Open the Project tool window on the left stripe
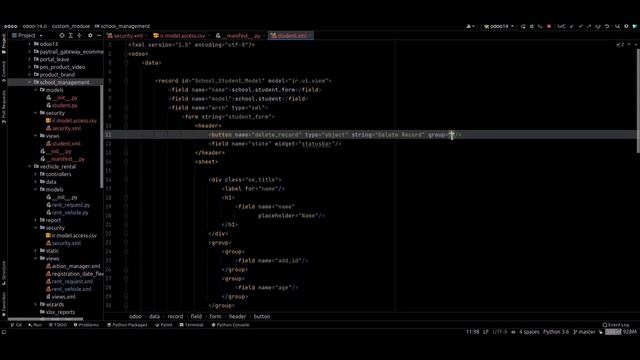Screen dimensions: 640x360 [4, 44]
